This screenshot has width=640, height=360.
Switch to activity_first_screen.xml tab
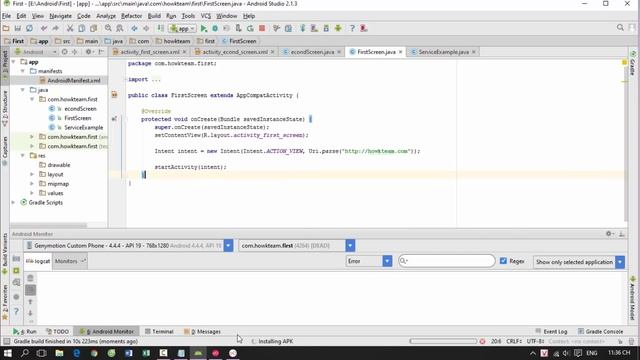tap(149, 52)
